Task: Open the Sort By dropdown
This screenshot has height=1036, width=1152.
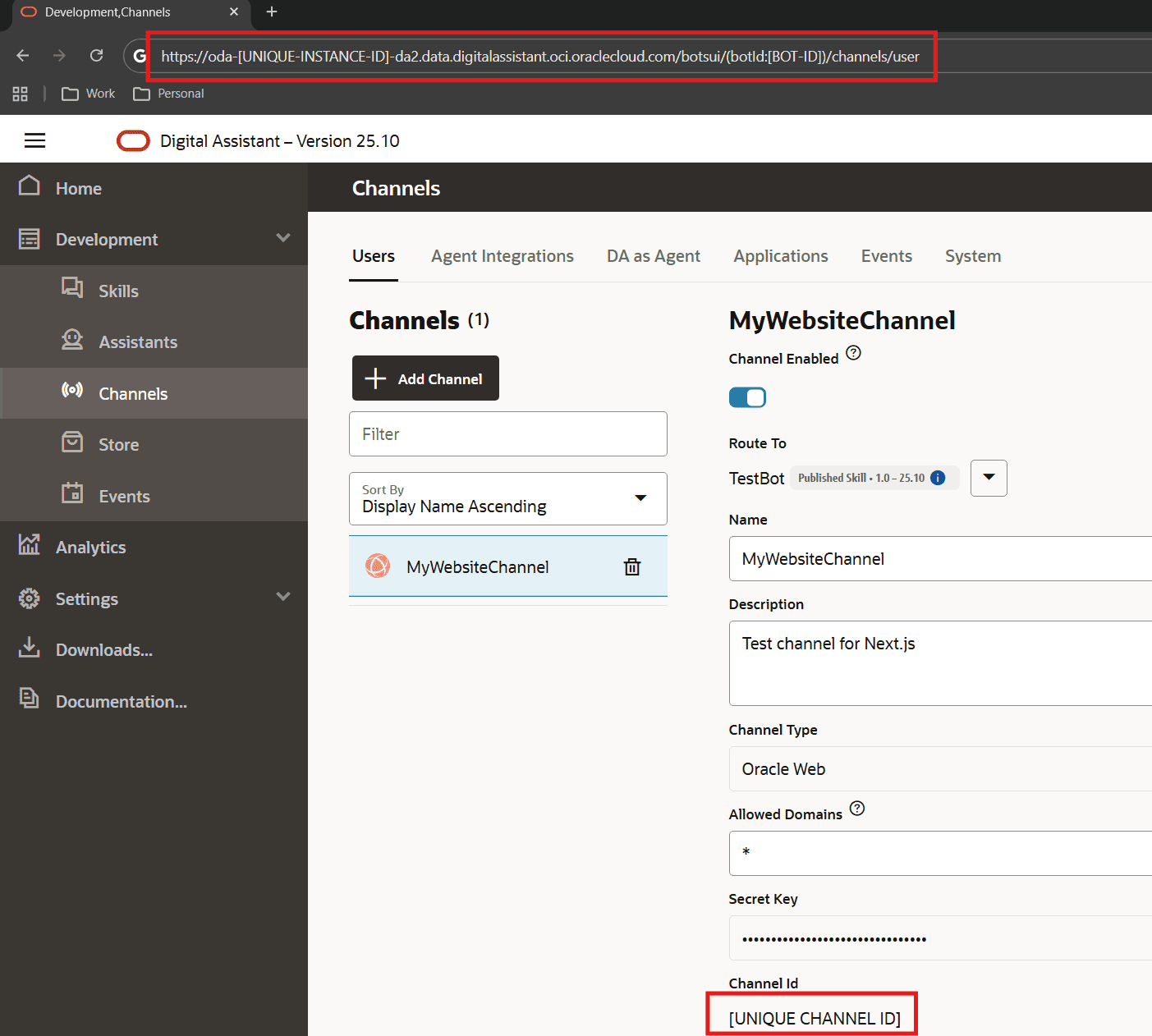Action: tap(507, 498)
